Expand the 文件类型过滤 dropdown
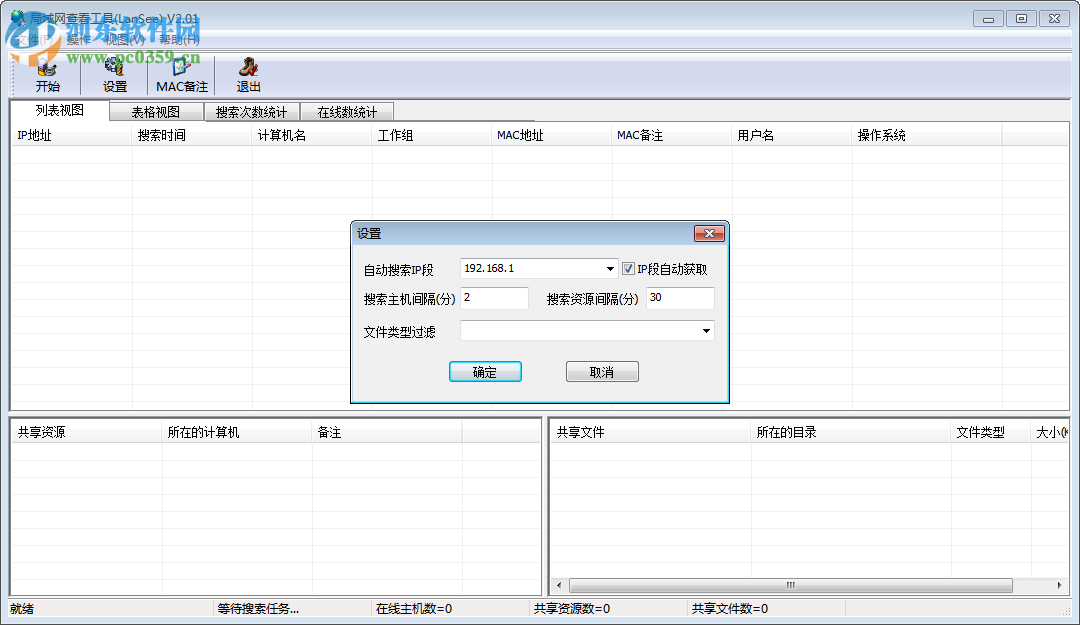 [705, 330]
